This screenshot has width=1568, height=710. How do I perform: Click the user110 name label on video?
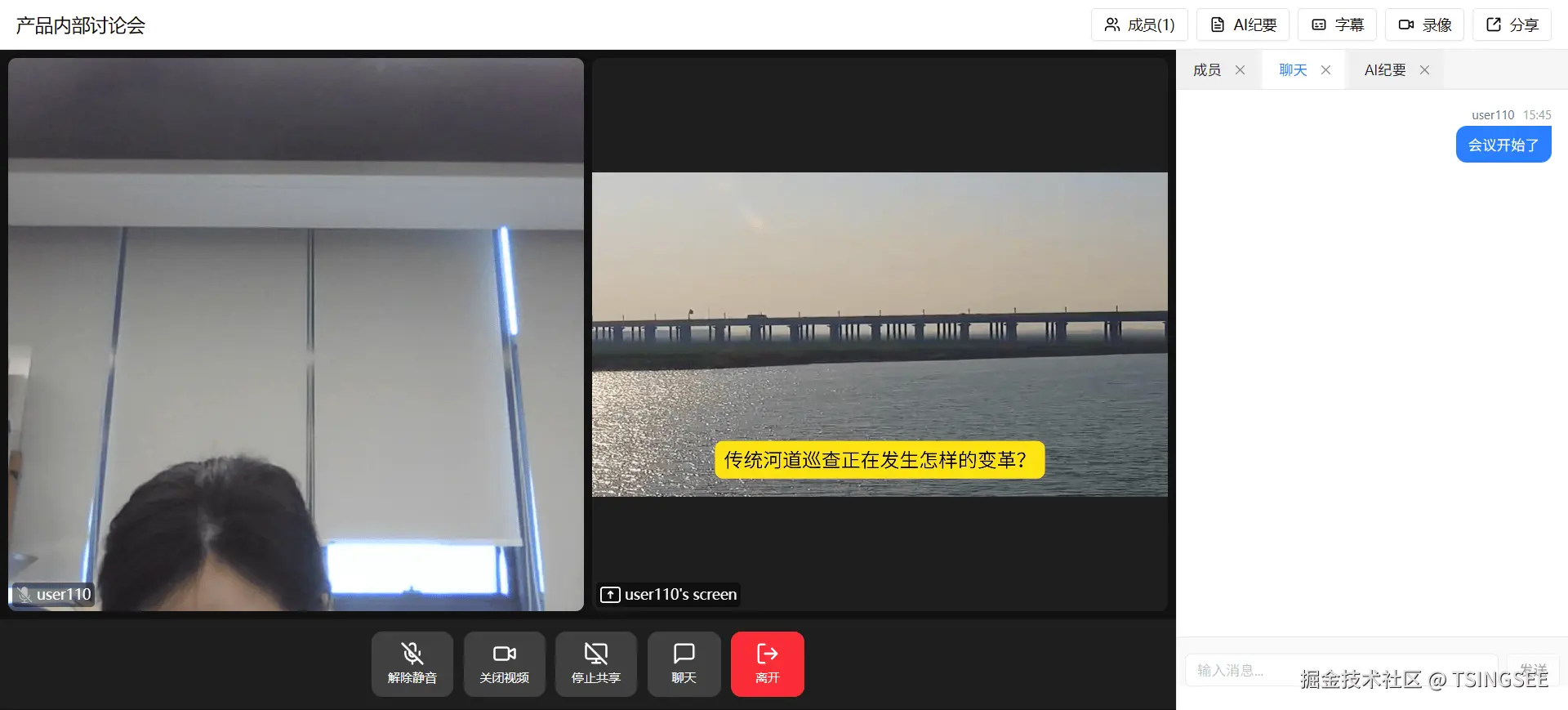[64, 595]
